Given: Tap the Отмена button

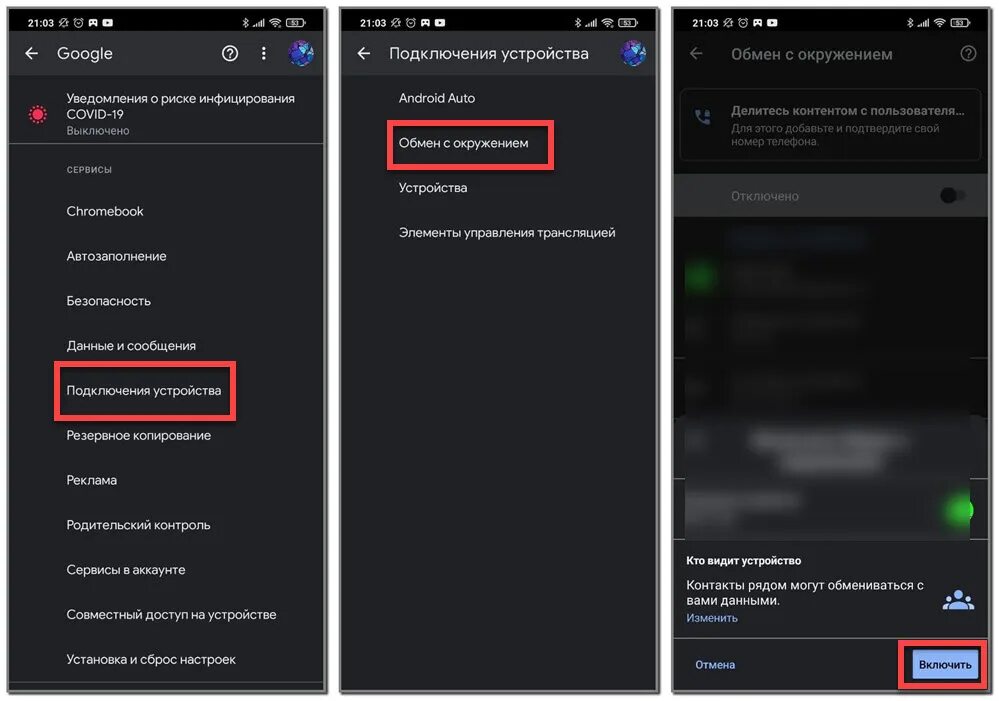Looking at the screenshot, I should point(715,665).
